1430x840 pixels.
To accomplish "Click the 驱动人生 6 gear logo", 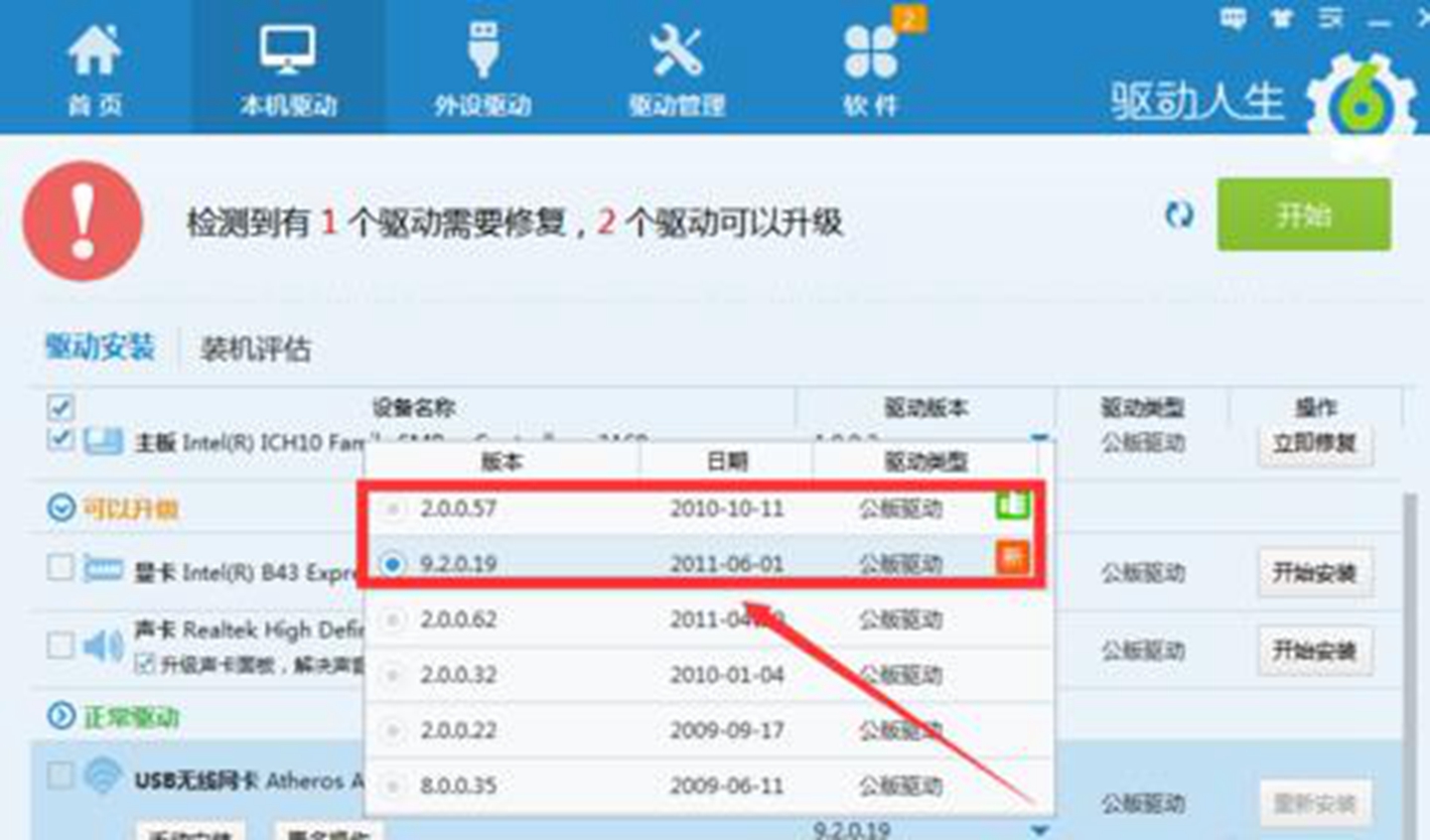I will point(1362,104).
